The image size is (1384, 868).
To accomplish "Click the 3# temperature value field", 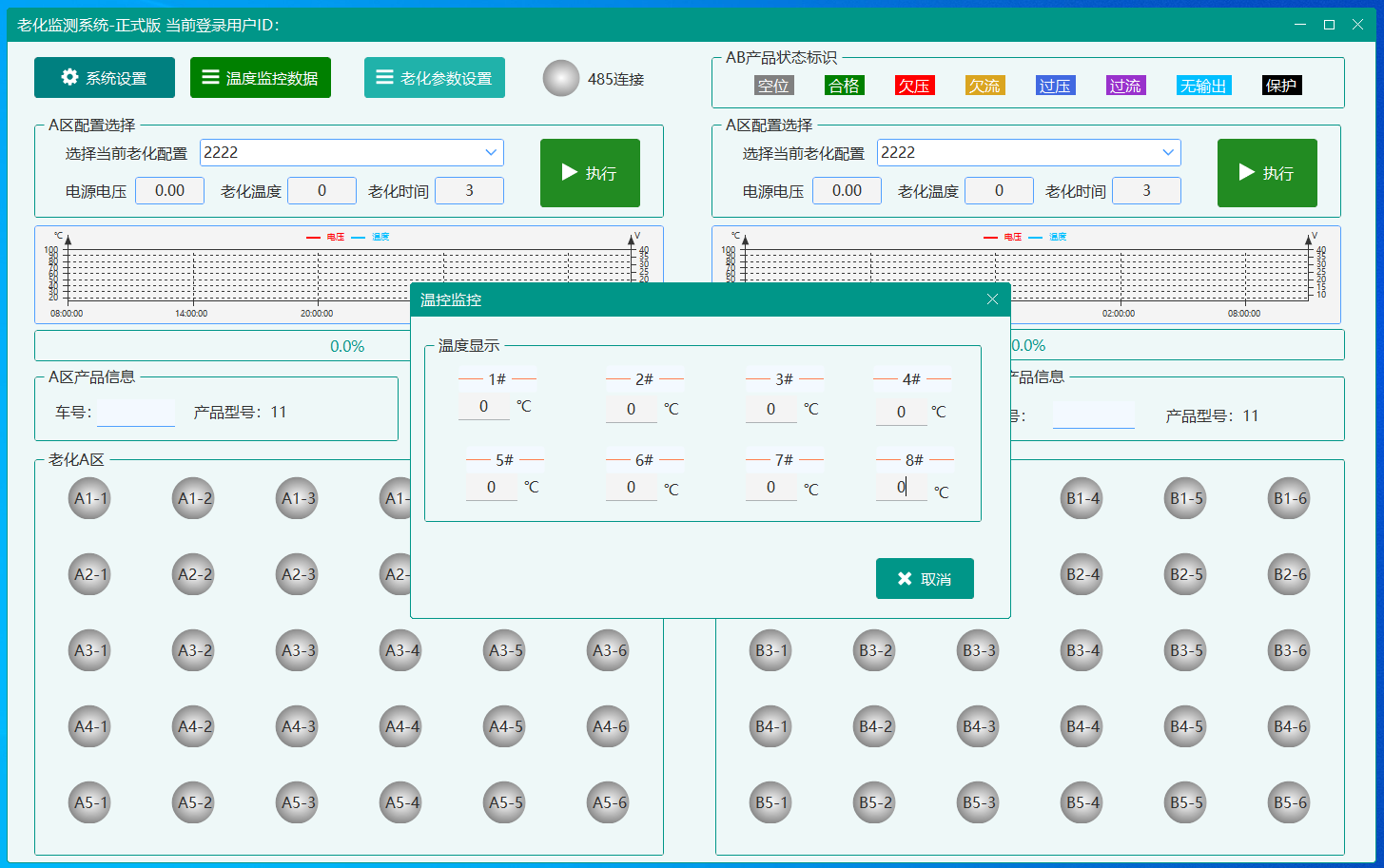I will tap(771, 410).
